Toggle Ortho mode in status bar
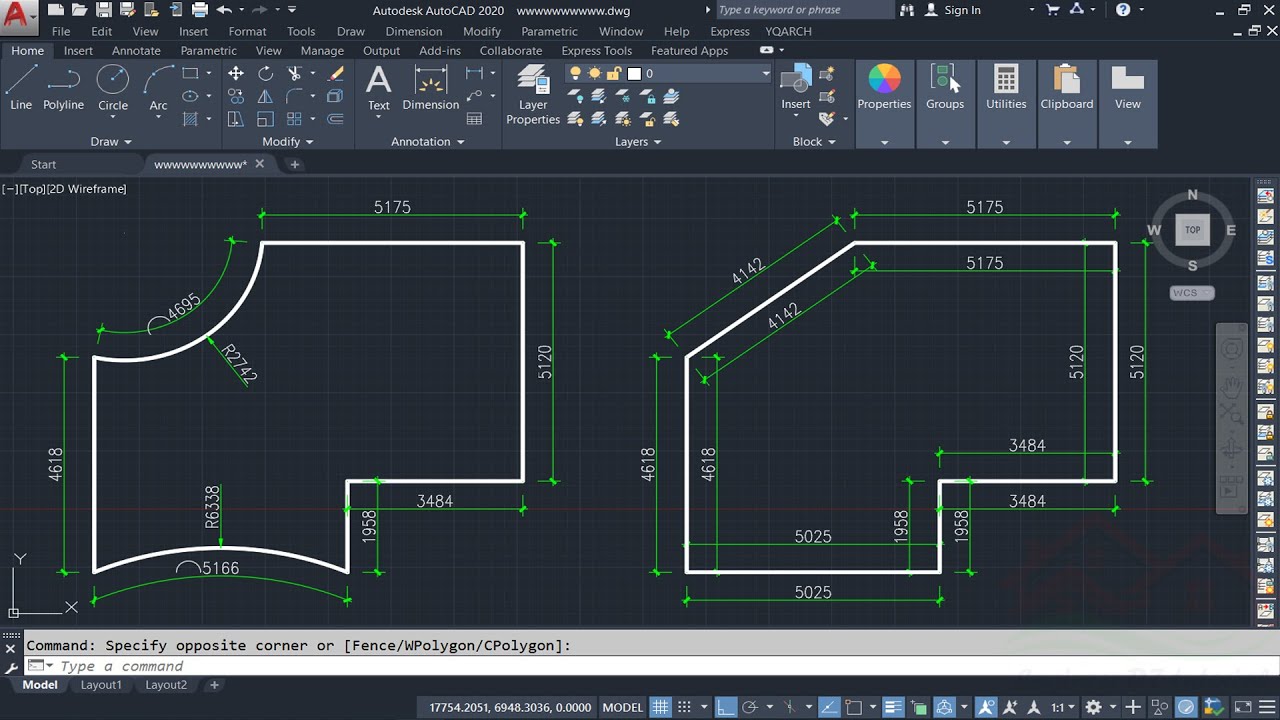Screen dimensions: 1280x720 coord(725,707)
